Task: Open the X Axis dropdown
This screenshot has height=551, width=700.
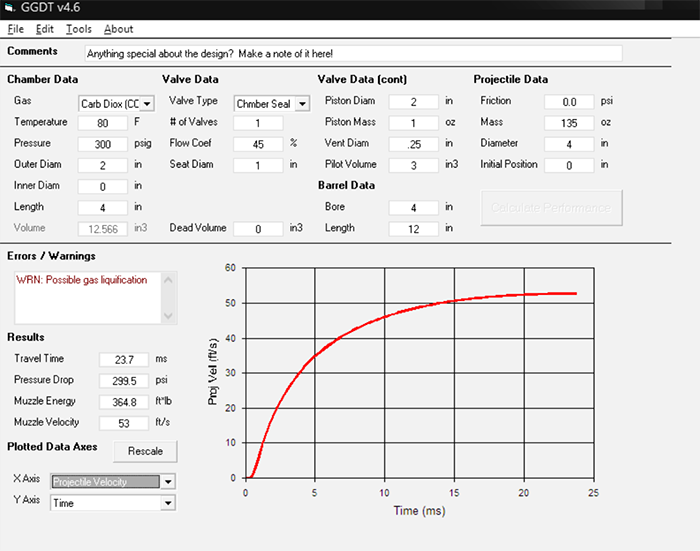Action: tap(167, 481)
